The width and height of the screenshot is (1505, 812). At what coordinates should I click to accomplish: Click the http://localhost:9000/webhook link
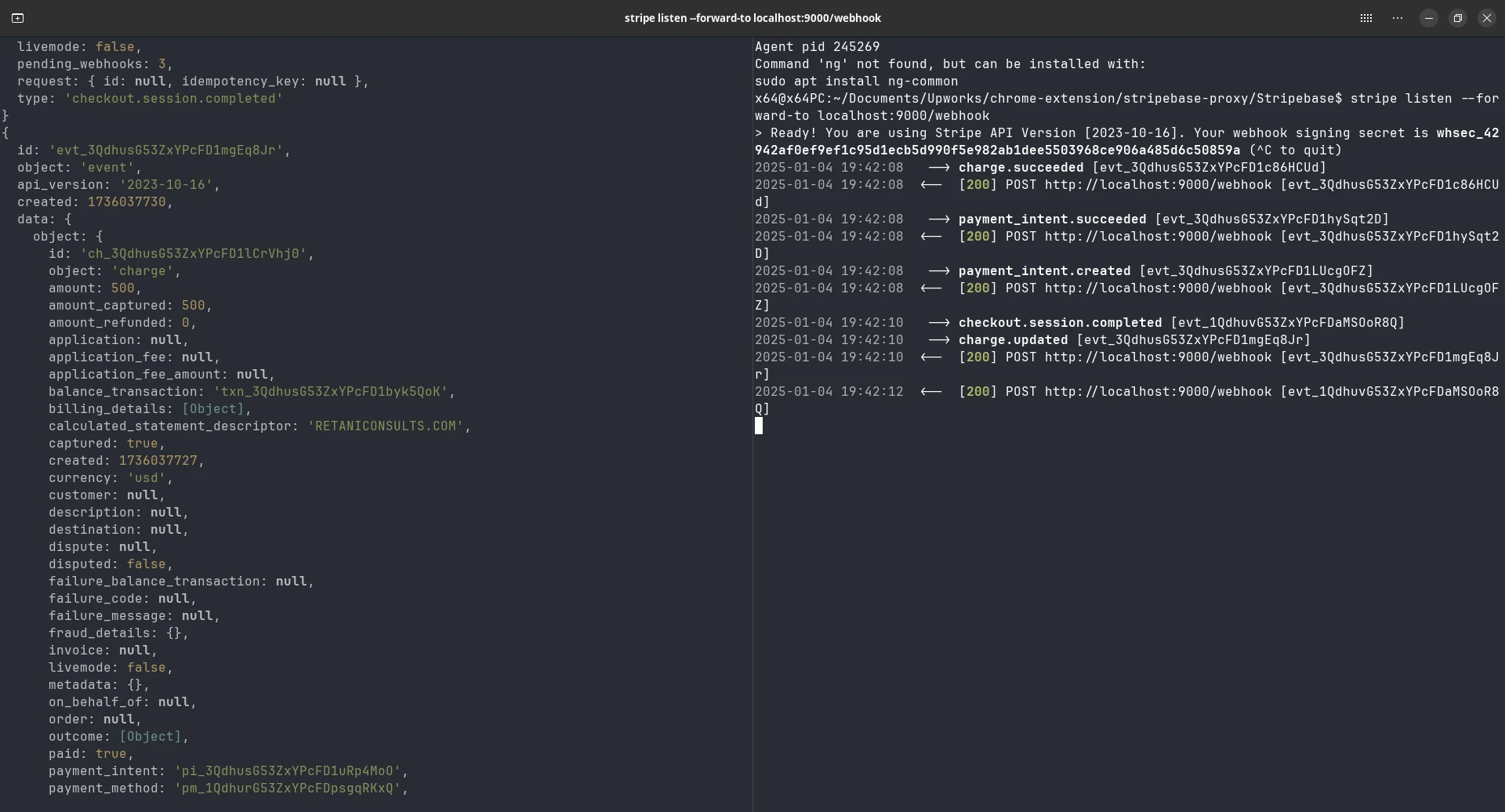click(1159, 185)
